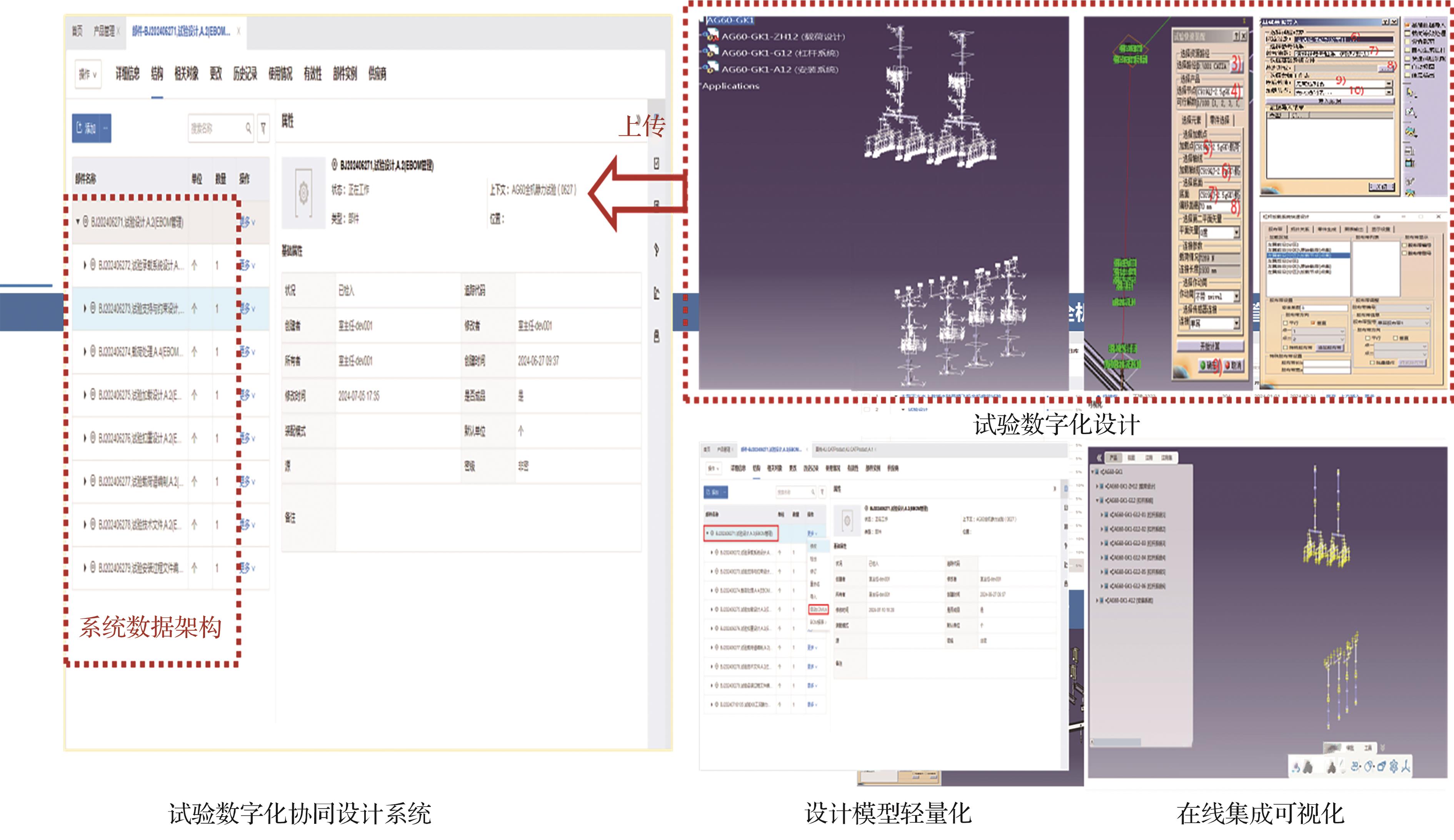Click the axis triad icon in viewer toolbar
Image resolution: width=1454 pixels, height=840 pixels.
(1406, 766)
